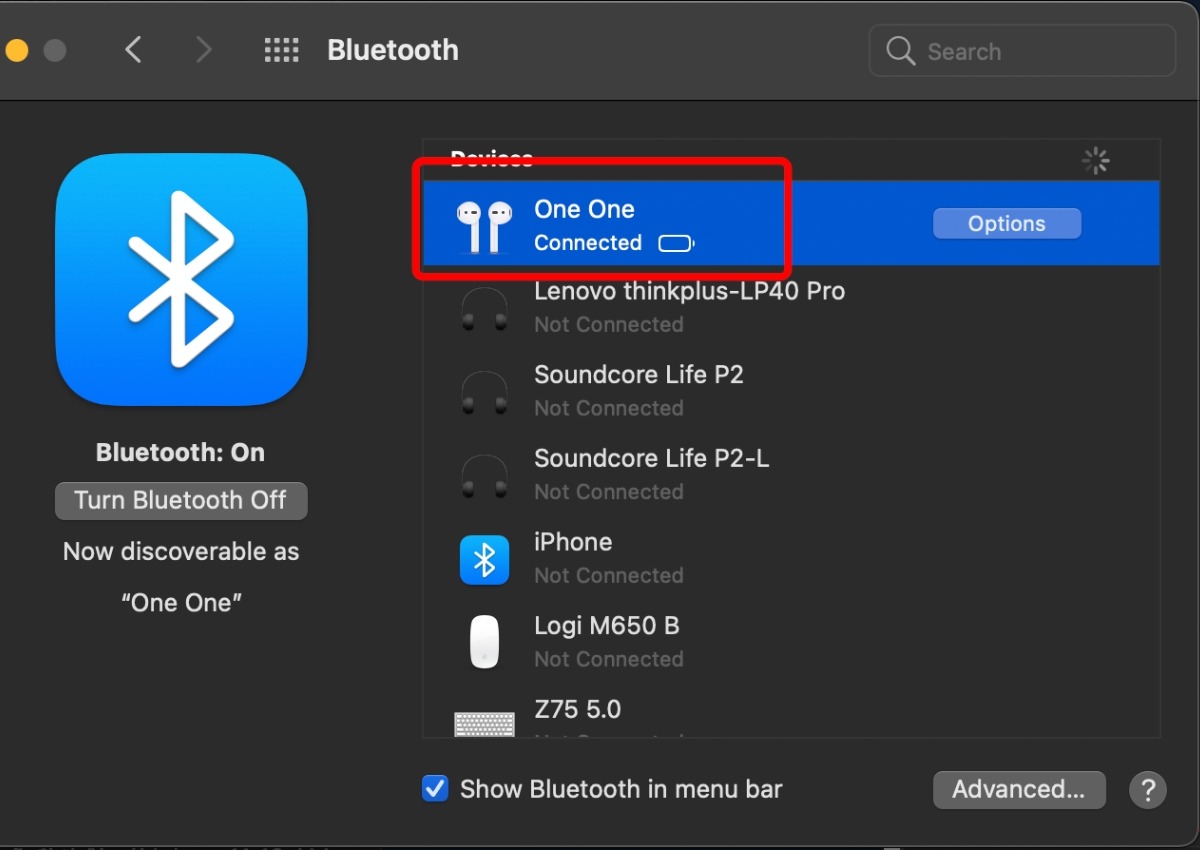The width and height of the screenshot is (1200, 850).
Task: Open Options for One One device
Action: pyautogui.click(x=1007, y=224)
